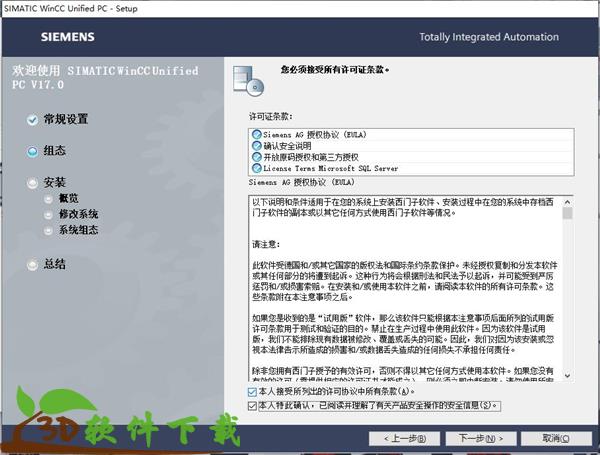Select the 确认安全说明 license entry

tap(411, 146)
